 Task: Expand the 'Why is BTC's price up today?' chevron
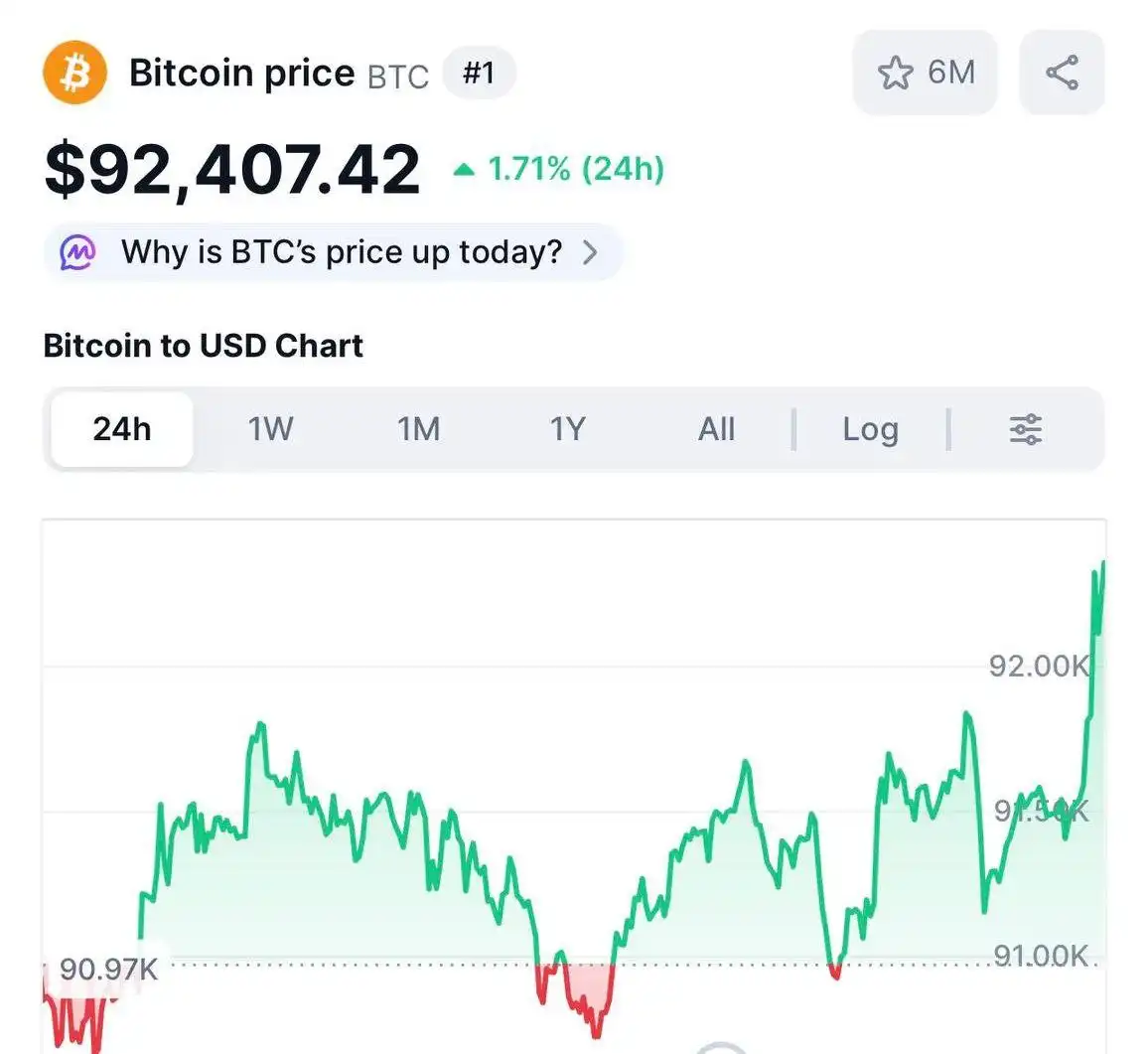click(x=592, y=252)
